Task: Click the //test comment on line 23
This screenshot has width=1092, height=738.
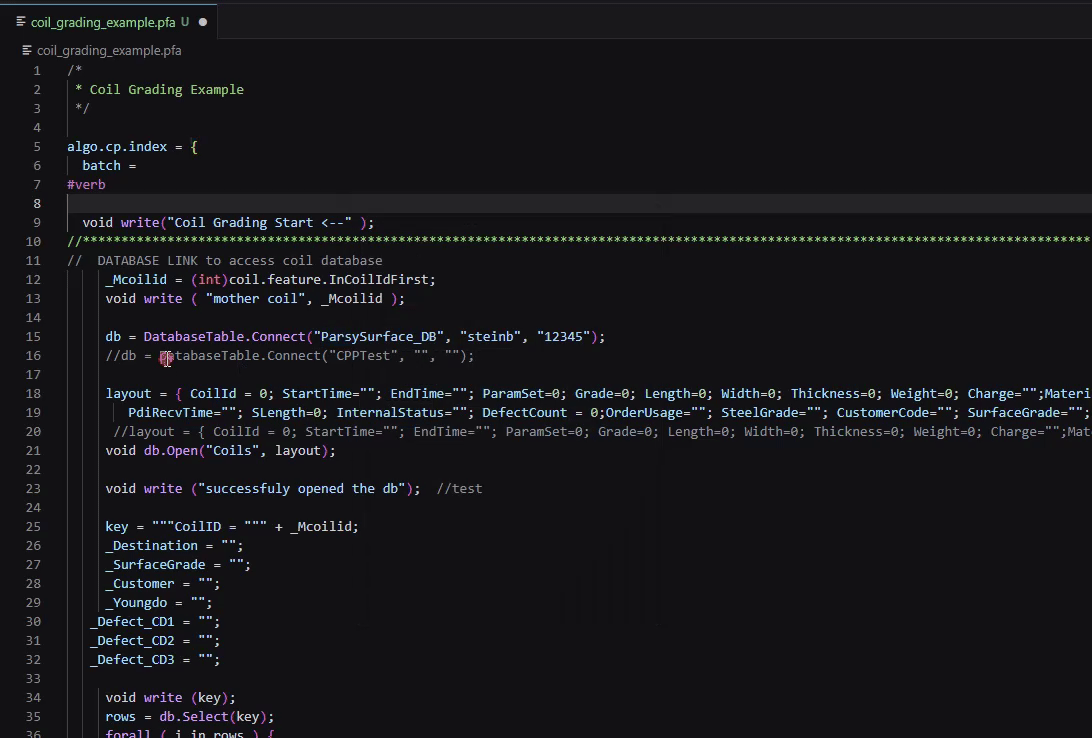Action: (x=462, y=488)
